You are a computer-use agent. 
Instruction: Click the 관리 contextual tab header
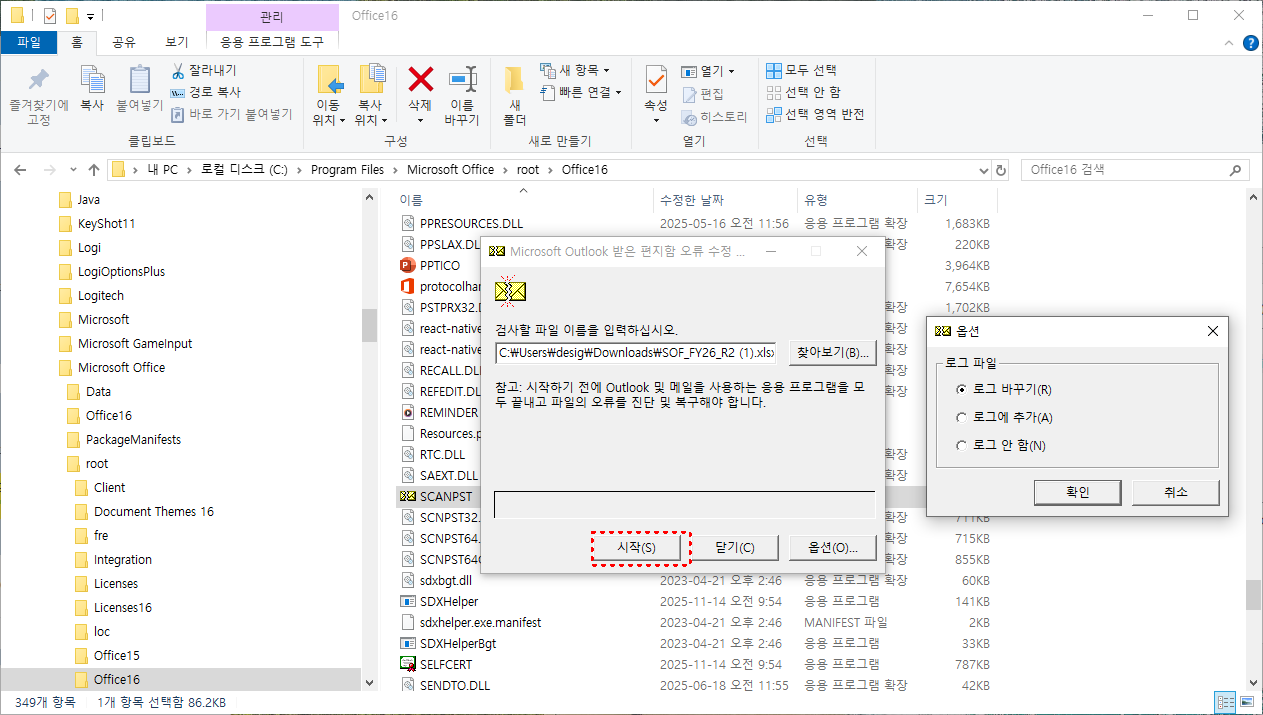(271, 17)
